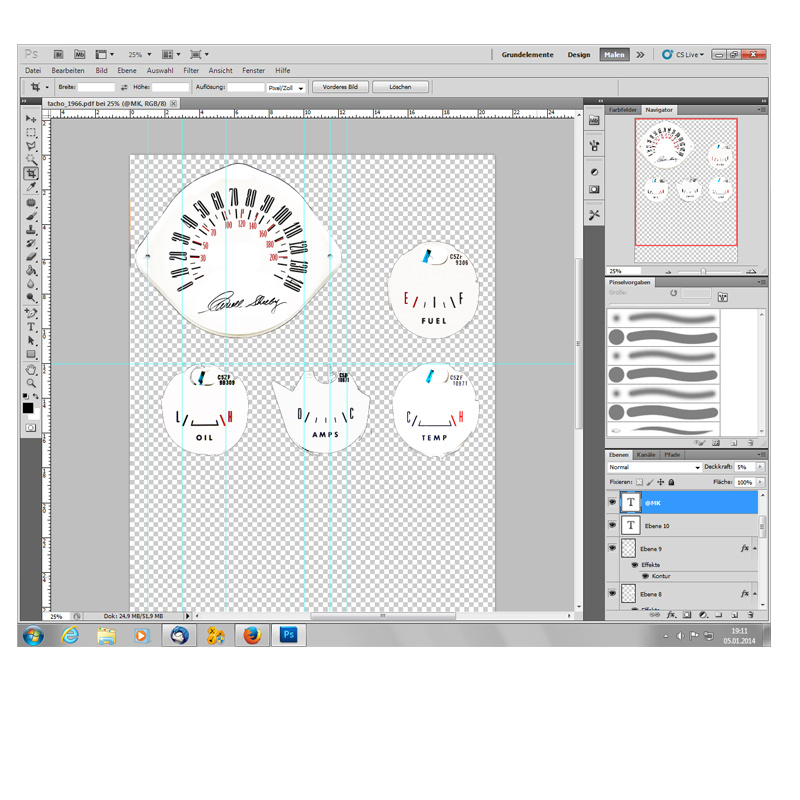
Task: Toggle visibility of Ebene 10 layer
Action: point(612,525)
